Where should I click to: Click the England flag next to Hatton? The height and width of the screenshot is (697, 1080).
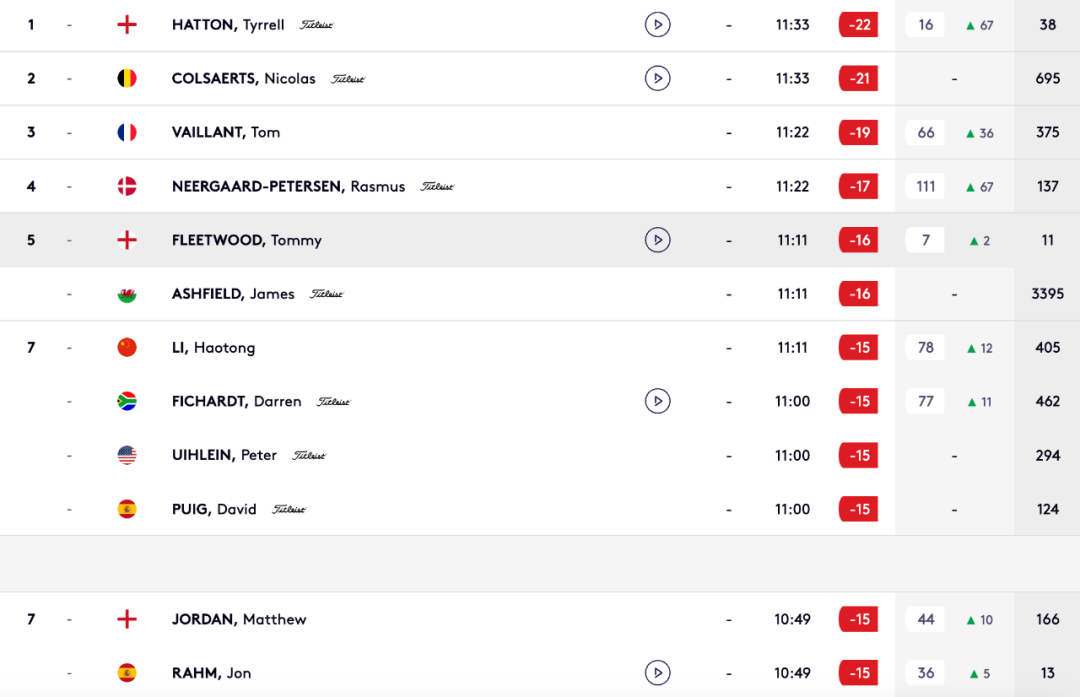tap(127, 24)
